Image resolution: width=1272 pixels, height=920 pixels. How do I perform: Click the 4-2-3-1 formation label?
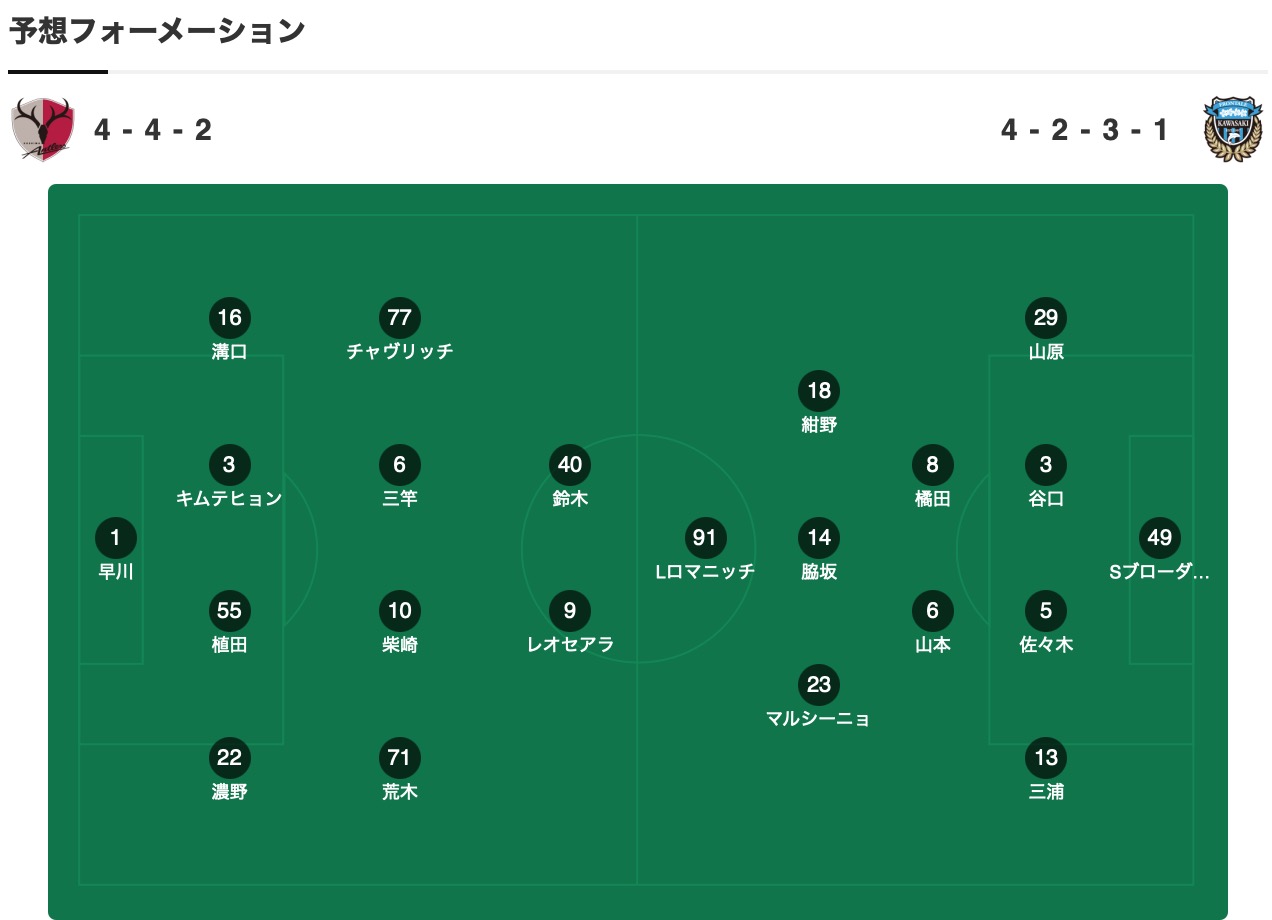pyautogui.click(x=1084, y=130)
